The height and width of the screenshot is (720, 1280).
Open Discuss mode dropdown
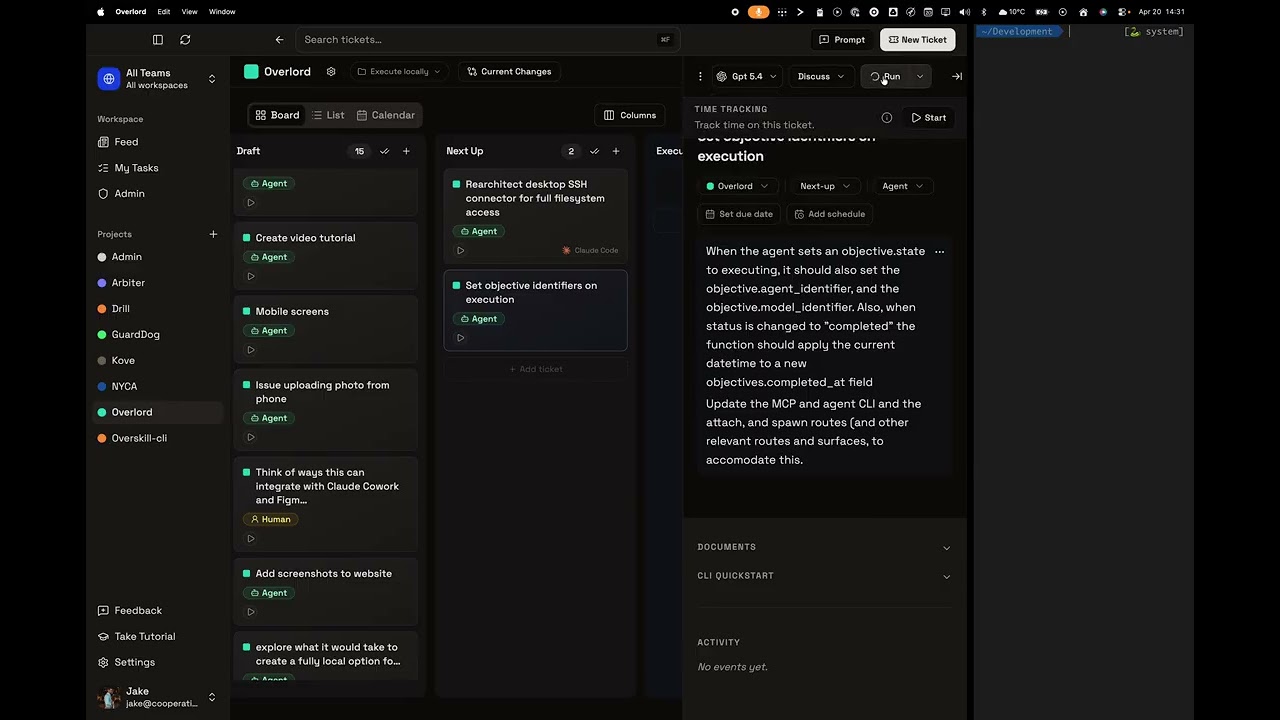(x=821, y=76)
